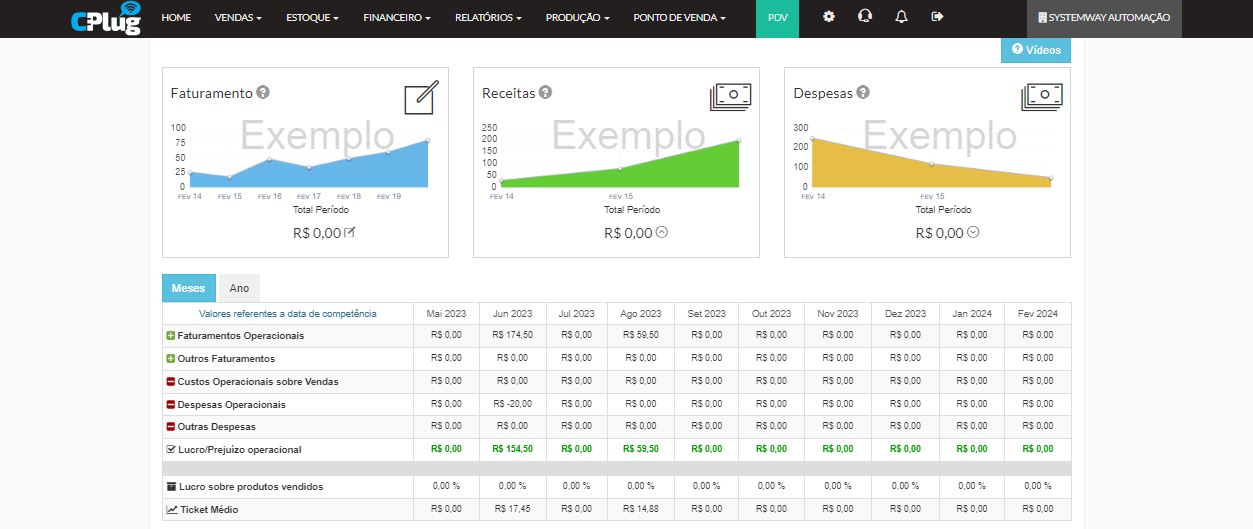Click Receitas help question-mark icon
Image resolution: width=1253 pixels, height=529 pixels.
(545, 92)
